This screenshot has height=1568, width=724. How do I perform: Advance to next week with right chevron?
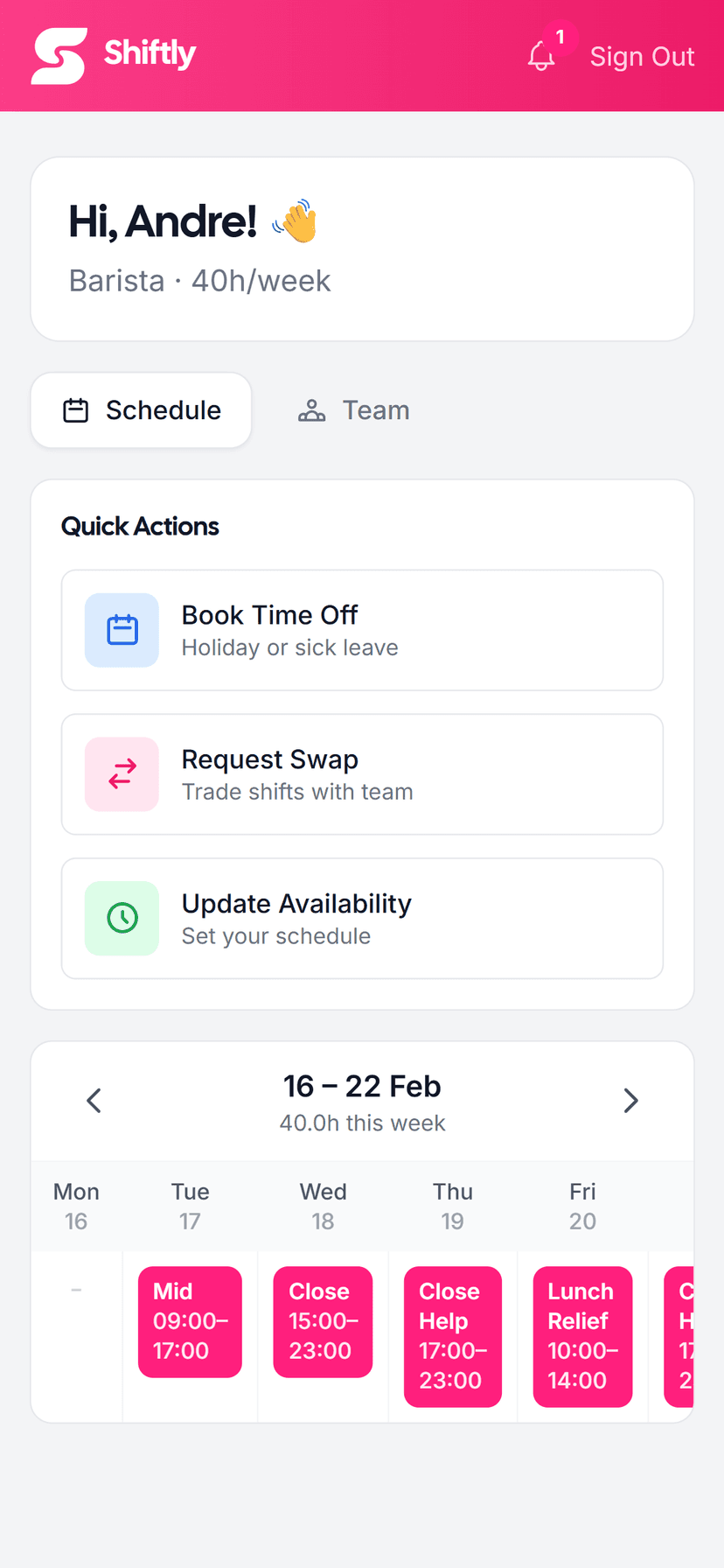(x=630, y=1101)
